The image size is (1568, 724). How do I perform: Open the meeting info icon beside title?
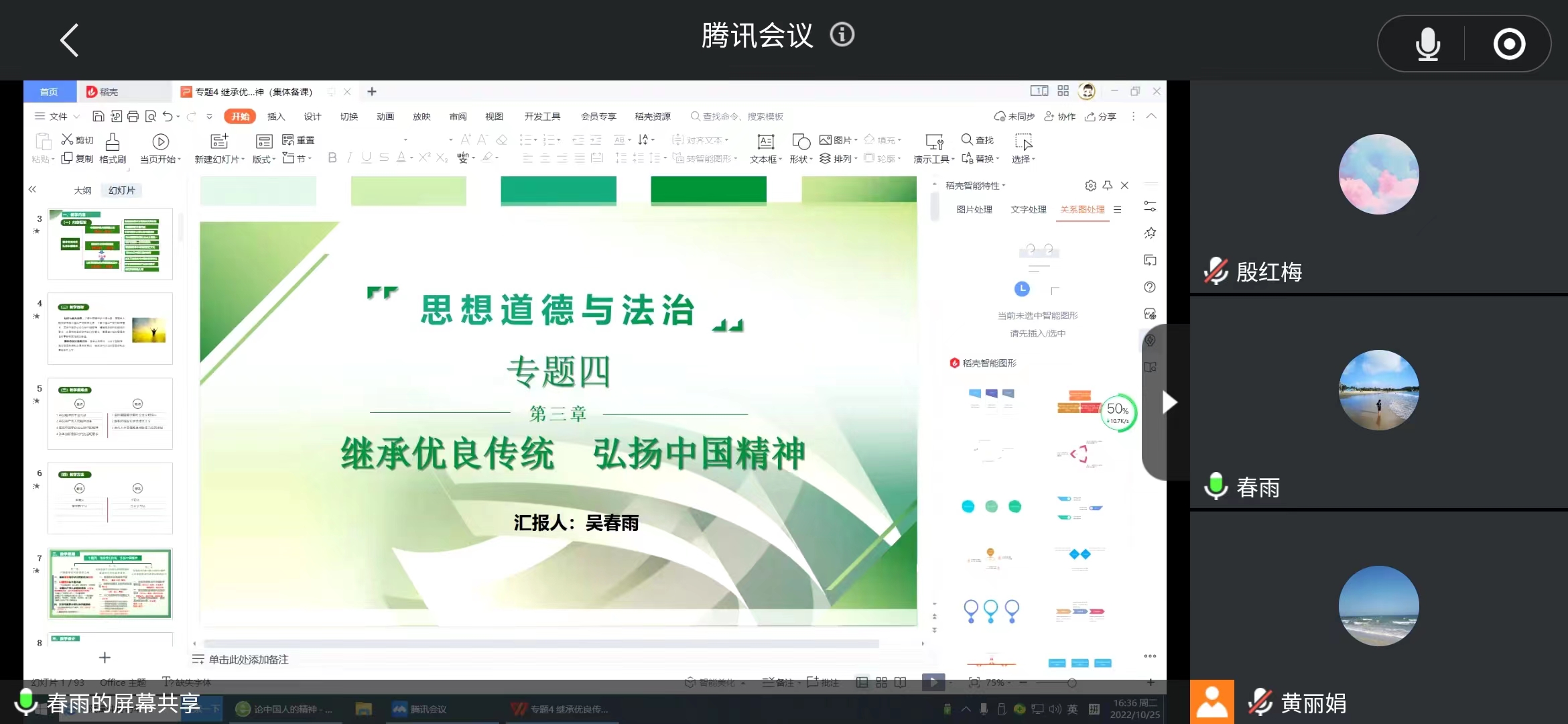(842, 35)
